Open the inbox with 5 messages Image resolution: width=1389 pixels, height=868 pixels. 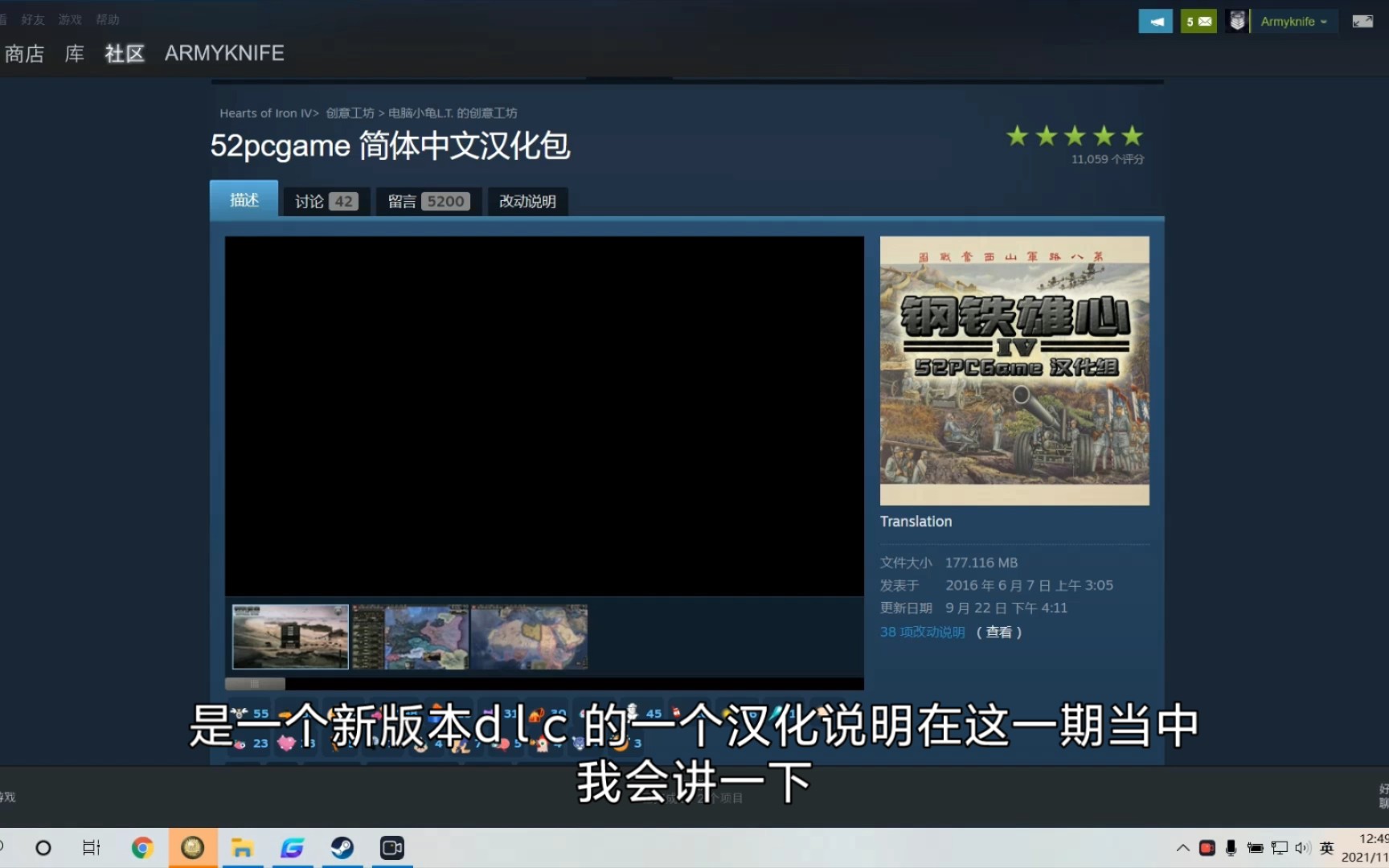click(x=1198, y=22)
